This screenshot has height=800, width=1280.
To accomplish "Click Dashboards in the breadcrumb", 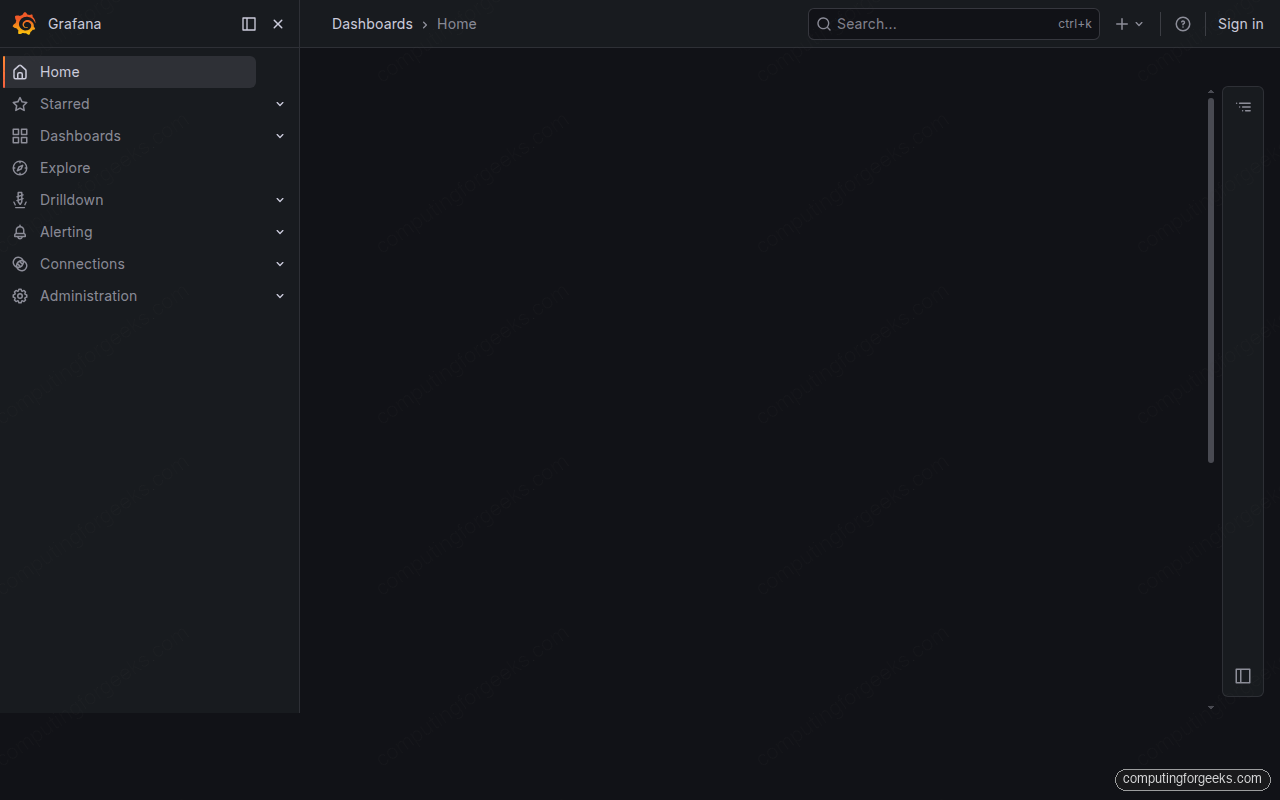I will tap(372, 23).
